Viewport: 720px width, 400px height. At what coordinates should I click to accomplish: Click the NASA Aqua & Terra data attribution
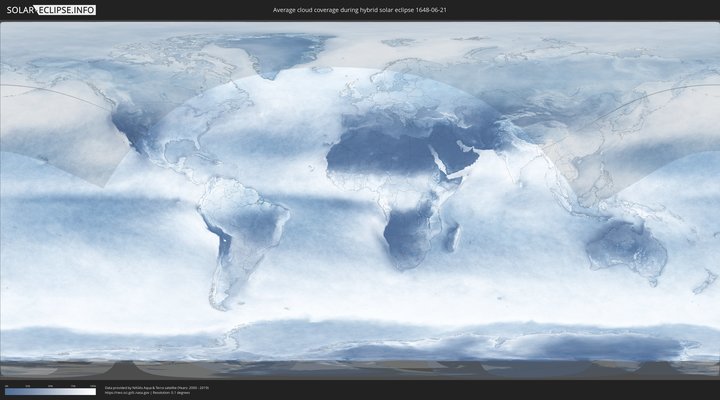point(157,387)
